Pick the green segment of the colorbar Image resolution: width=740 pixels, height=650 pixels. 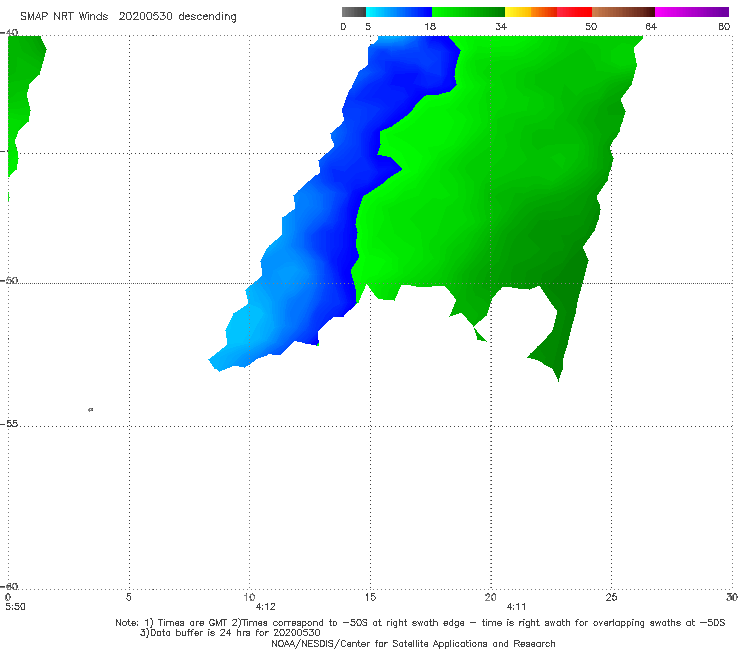[468, 12]
